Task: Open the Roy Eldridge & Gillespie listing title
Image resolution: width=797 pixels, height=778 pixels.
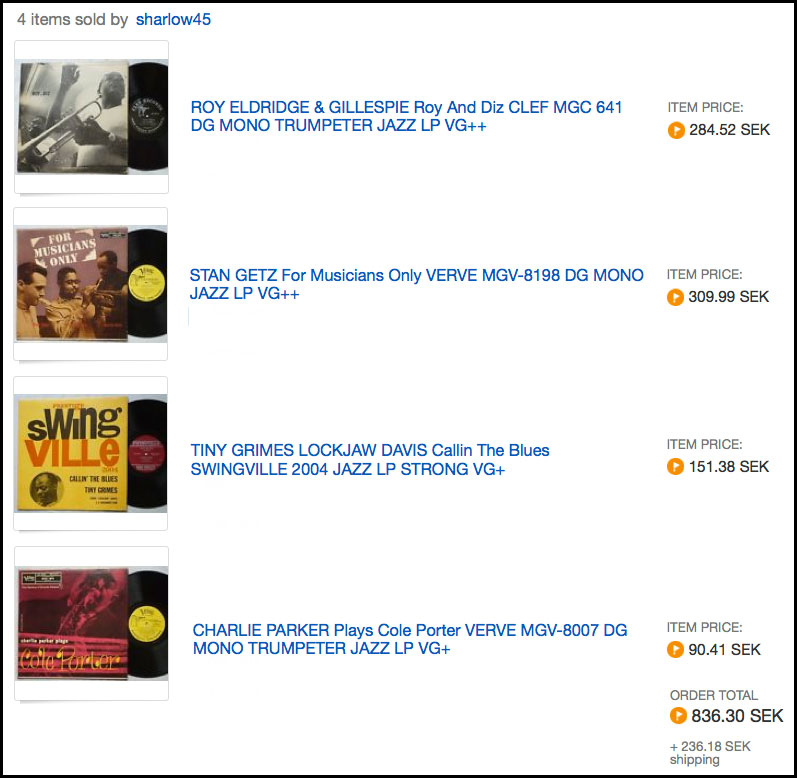Action: (406, 116)
